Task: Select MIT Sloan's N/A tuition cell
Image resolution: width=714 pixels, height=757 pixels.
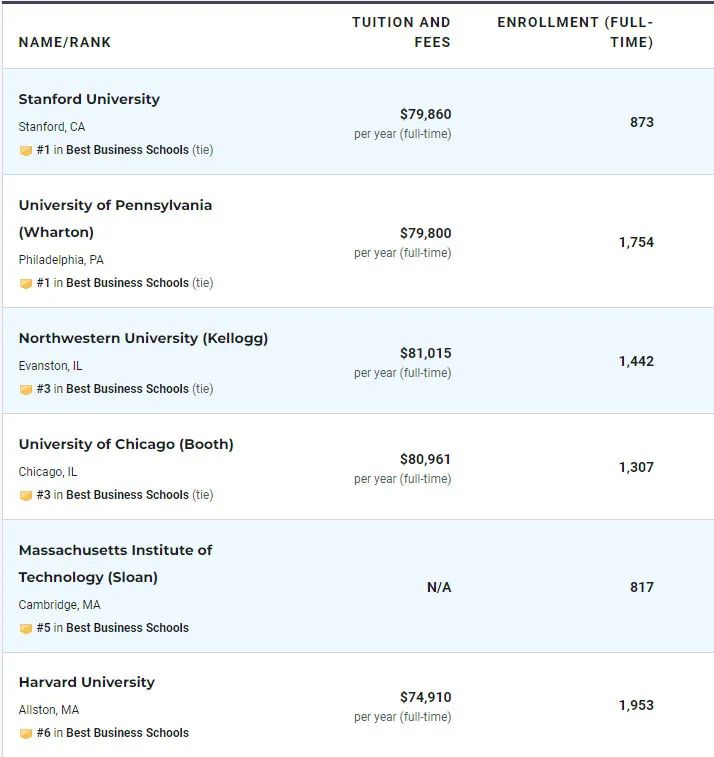Action: pos(439,588)
